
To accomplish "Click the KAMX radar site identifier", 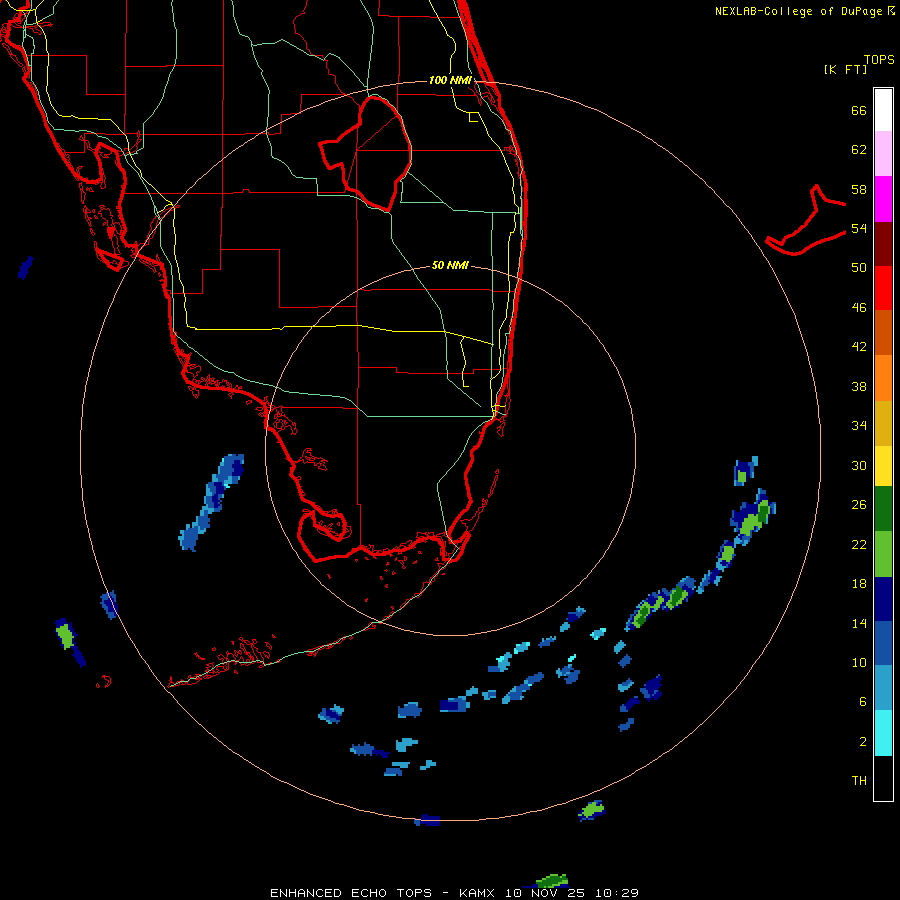I will 478,893.
